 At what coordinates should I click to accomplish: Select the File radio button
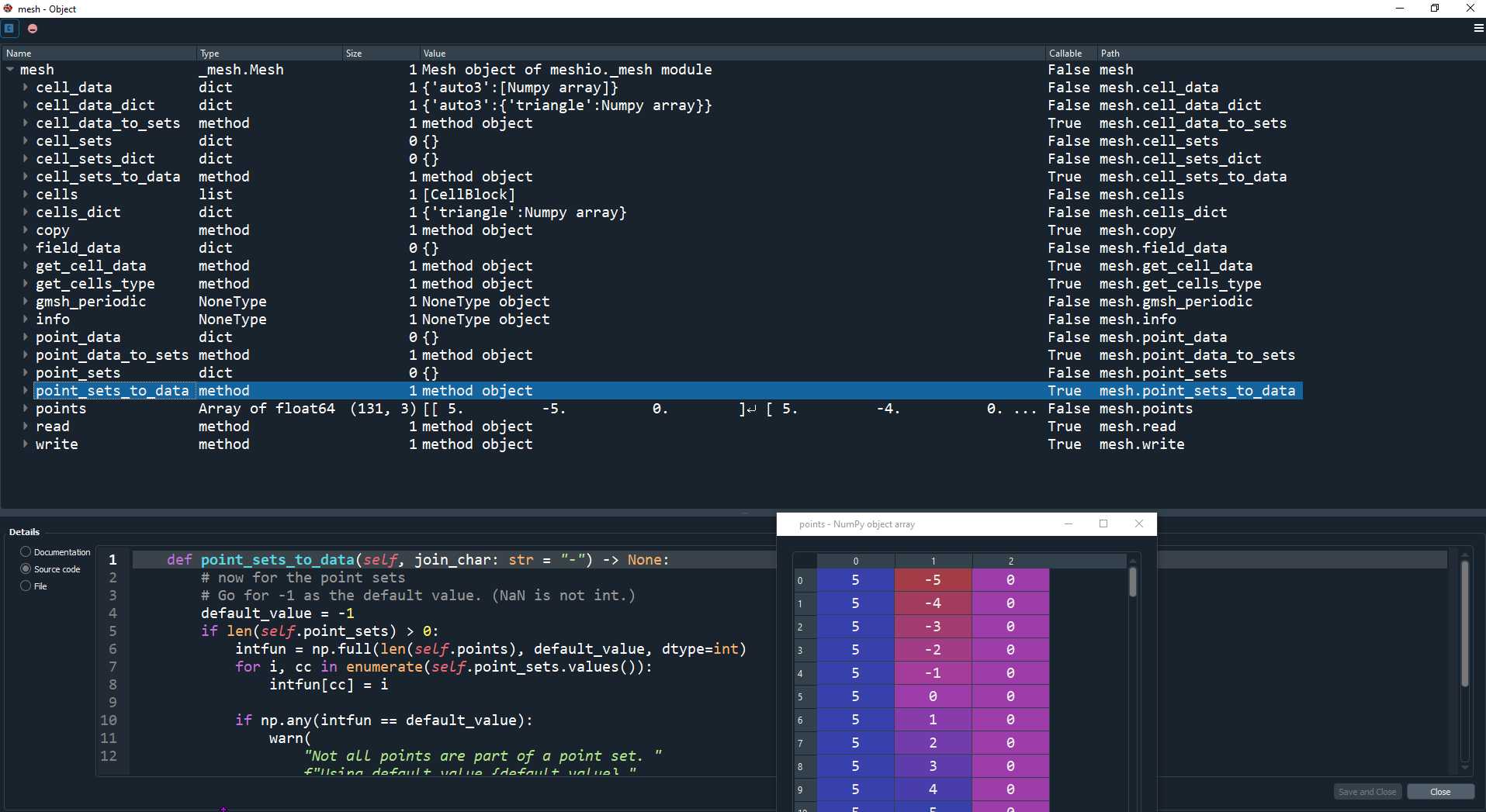(26, 586)
